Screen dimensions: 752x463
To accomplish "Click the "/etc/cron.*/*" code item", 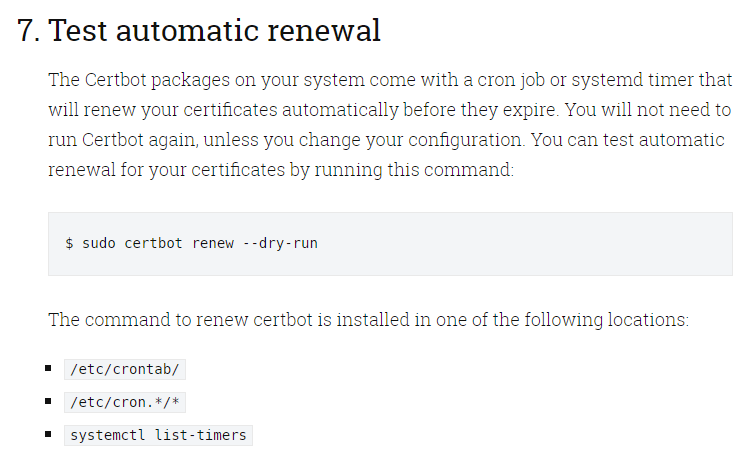I will (125, 403).
